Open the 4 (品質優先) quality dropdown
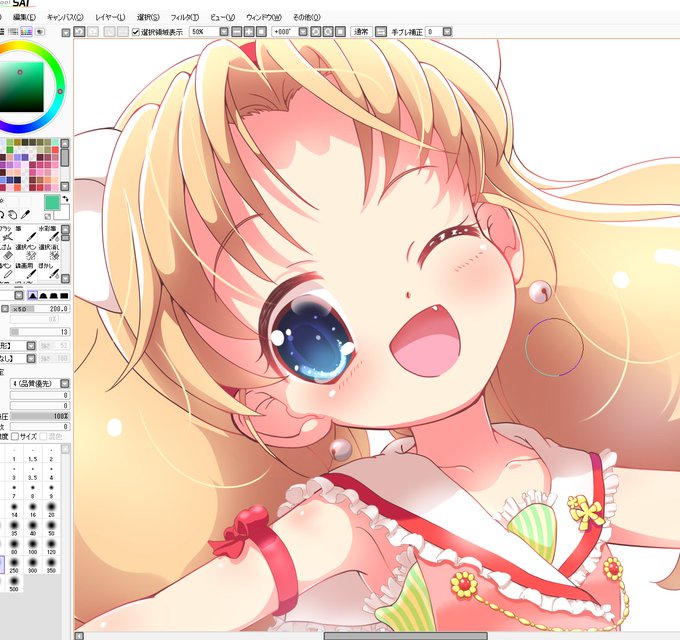This screenshot has height=640, width=680. tap(65, 384)
